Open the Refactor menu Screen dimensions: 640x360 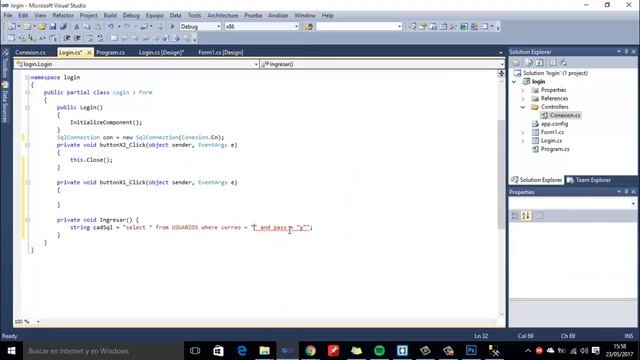tap(63, 16)
